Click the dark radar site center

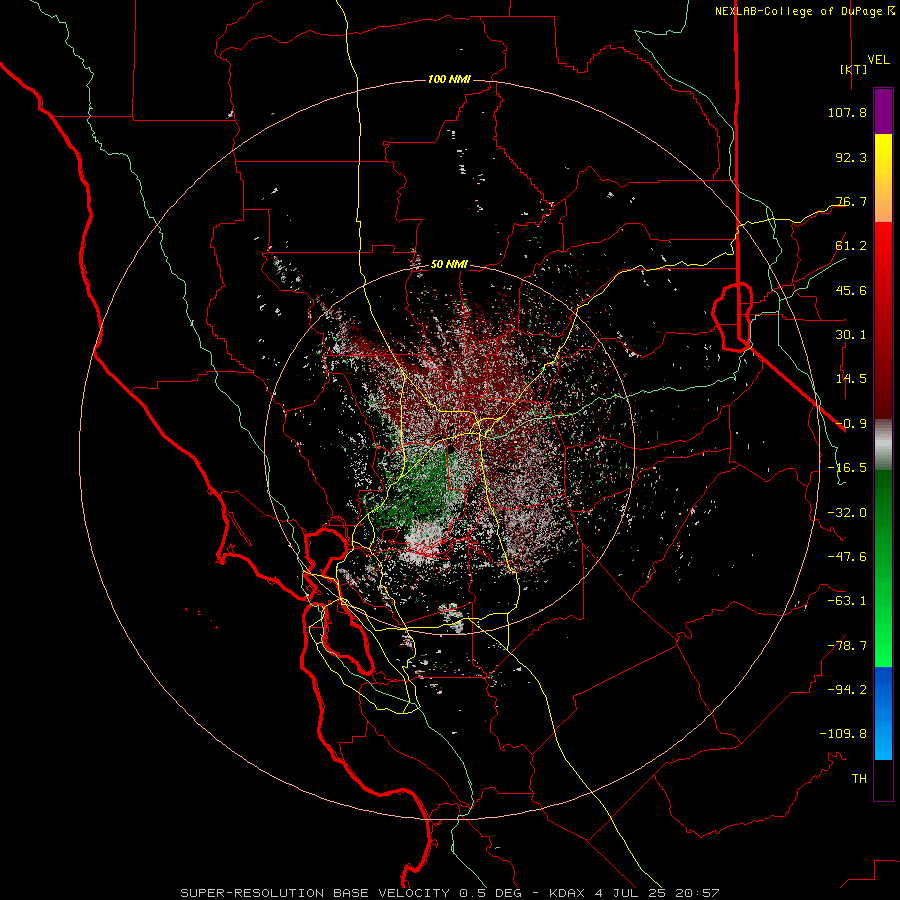click(451, 450)
